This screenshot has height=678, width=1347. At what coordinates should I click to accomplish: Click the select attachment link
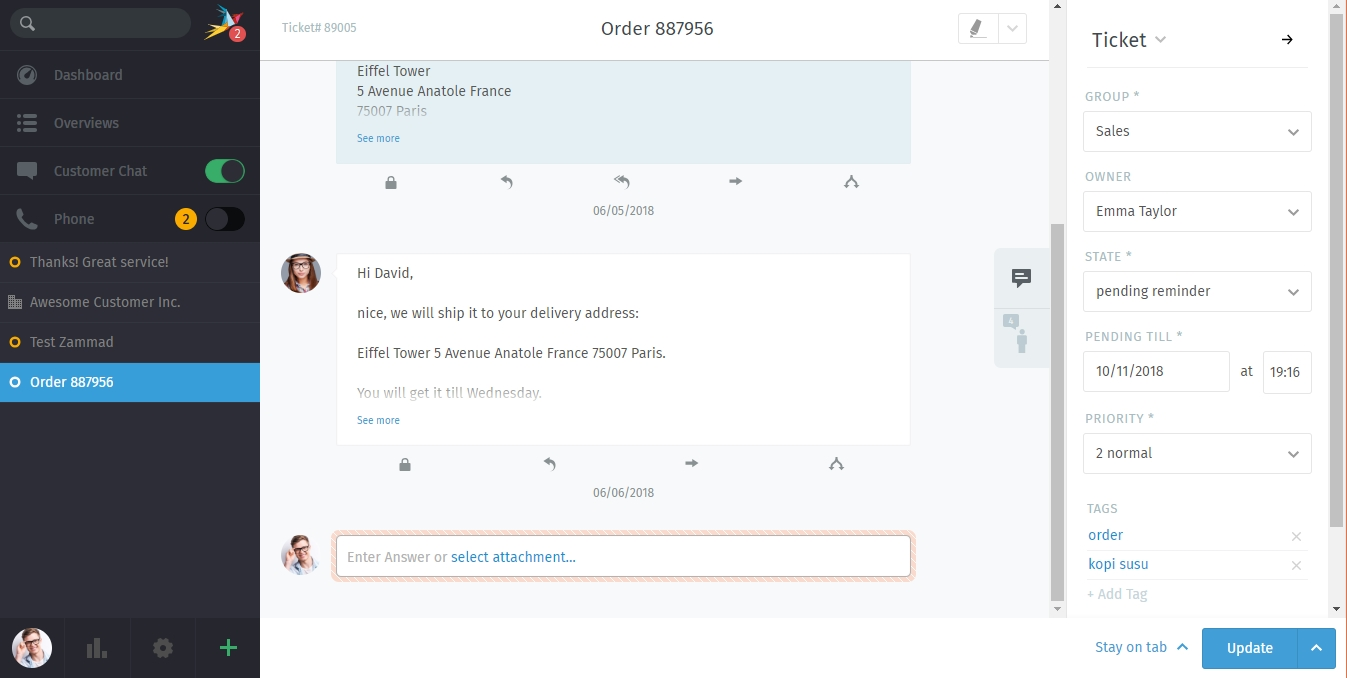coord(513,557)
